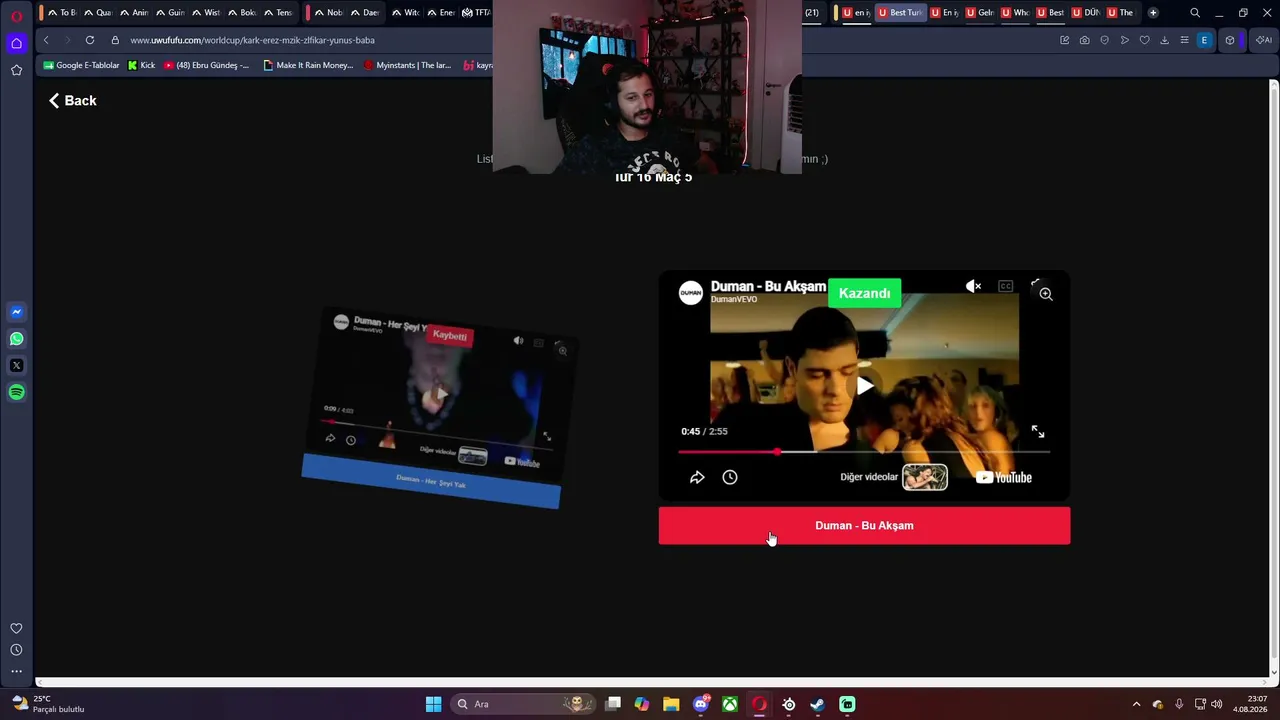The image size is (1280, 720).
Task: Open a new browser tab
Action: (1153, 13)
